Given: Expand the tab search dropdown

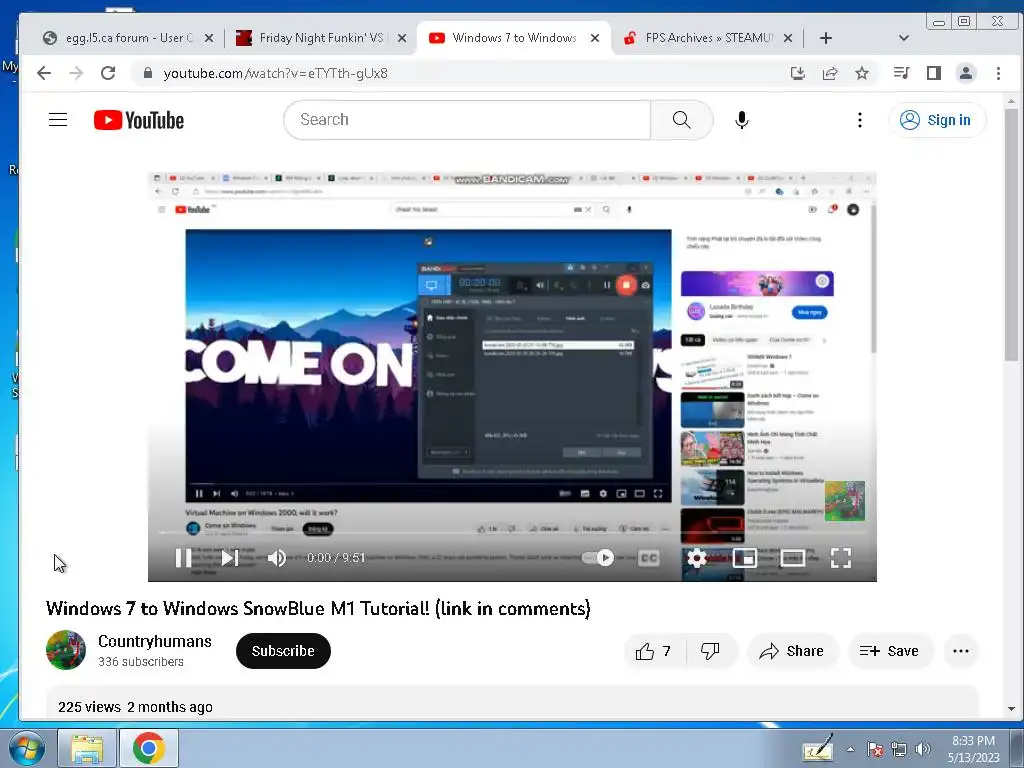Looking at the screenshot, I should (904, 38).
